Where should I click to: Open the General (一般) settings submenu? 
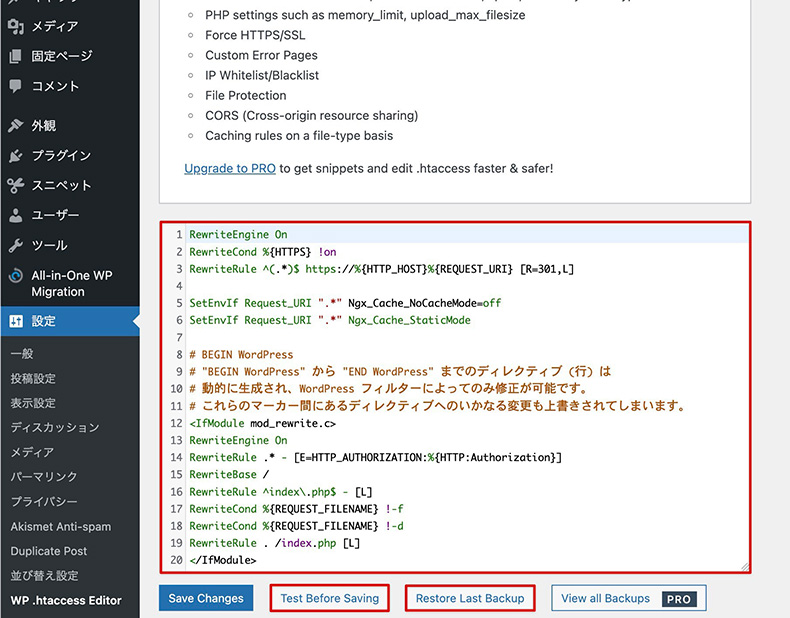click(x=21, y=354)
